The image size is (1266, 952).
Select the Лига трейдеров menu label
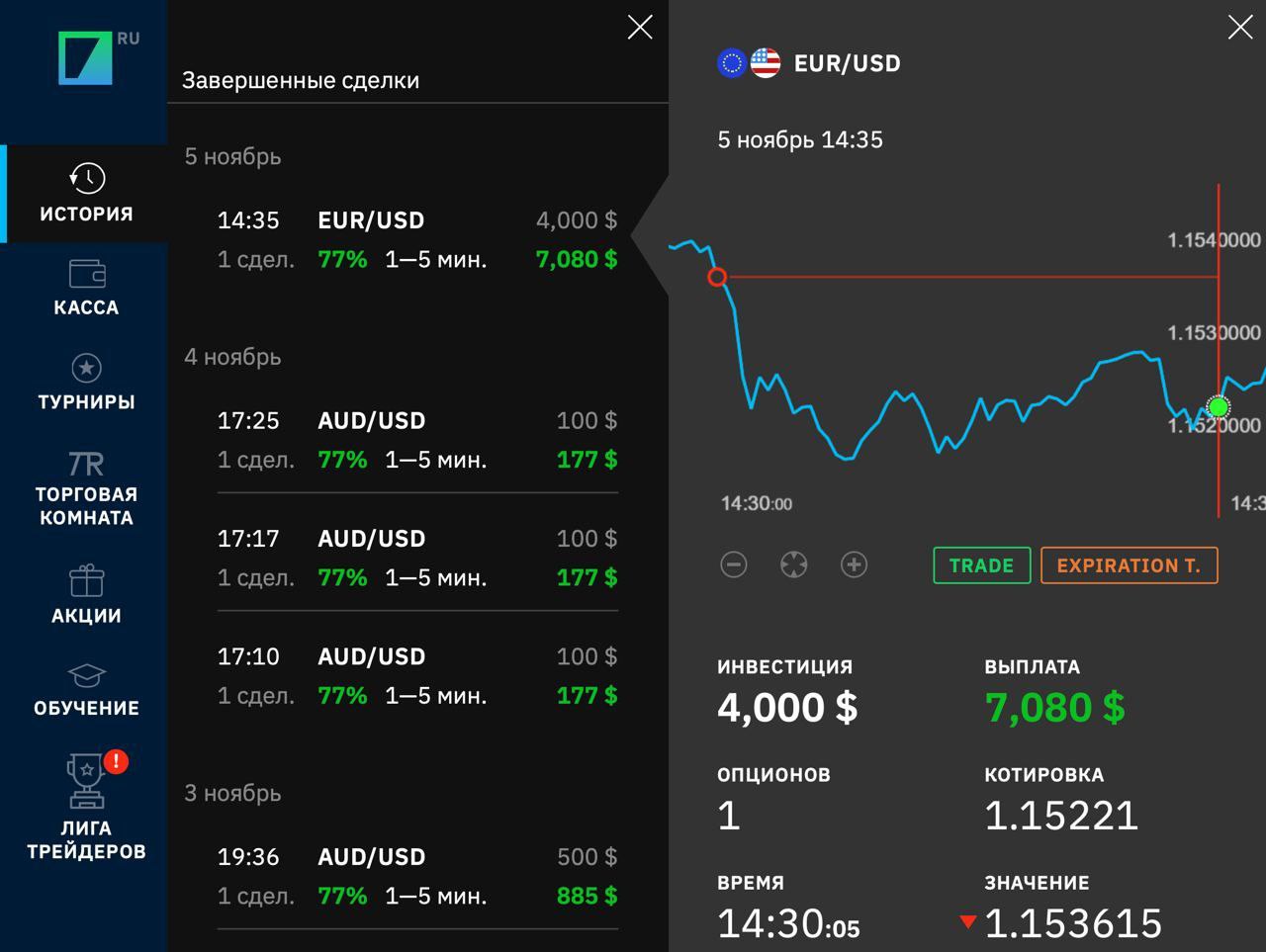tap(86, 839)
